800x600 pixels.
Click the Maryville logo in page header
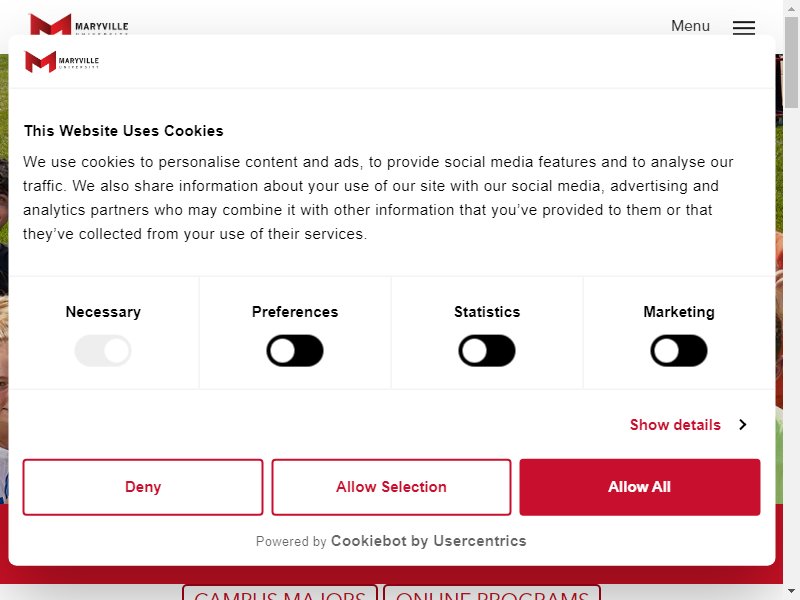79,25
